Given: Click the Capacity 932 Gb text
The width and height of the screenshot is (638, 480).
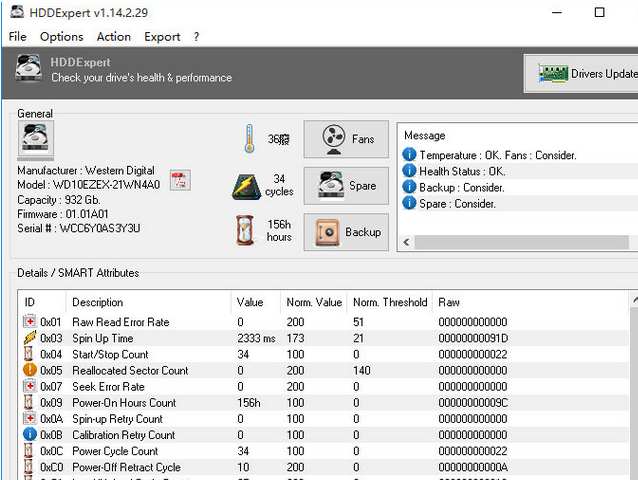Looking at the screenshot, I should point(59,200).
